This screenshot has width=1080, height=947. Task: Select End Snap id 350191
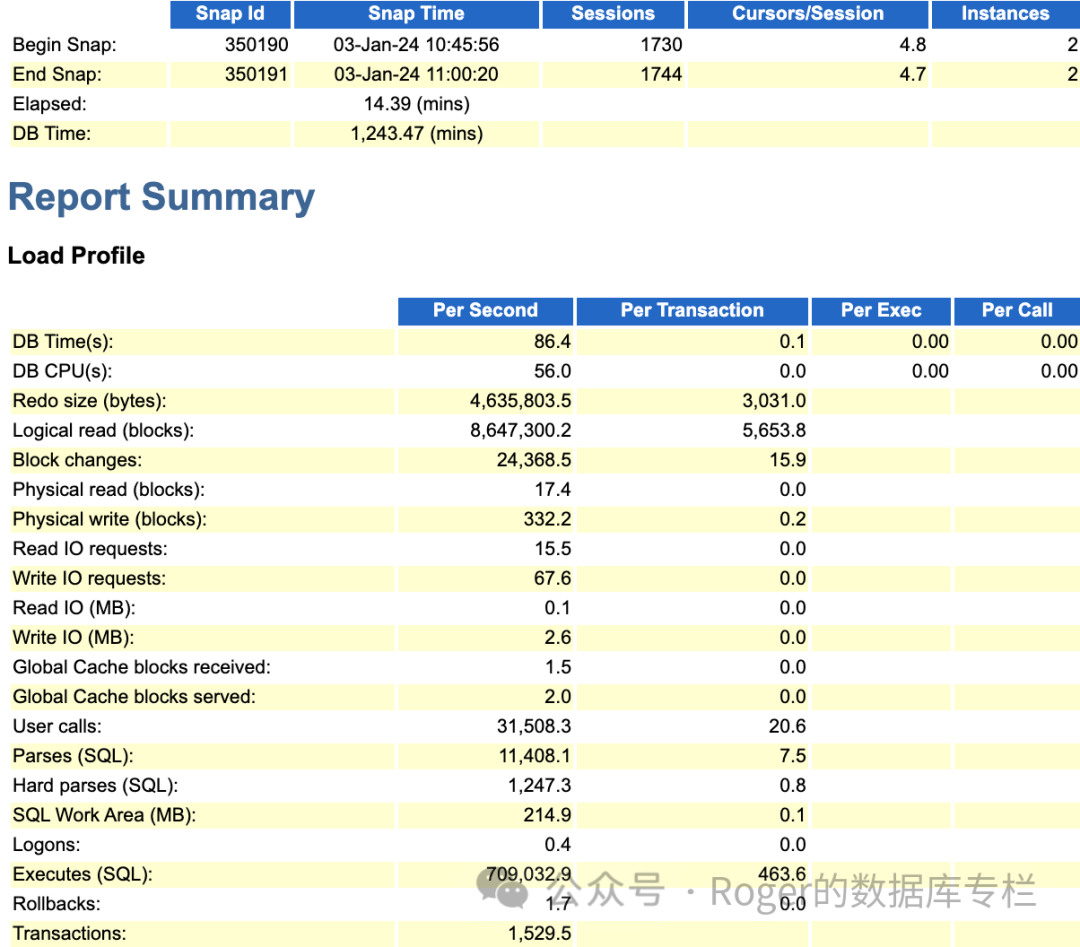click(256, 74)
